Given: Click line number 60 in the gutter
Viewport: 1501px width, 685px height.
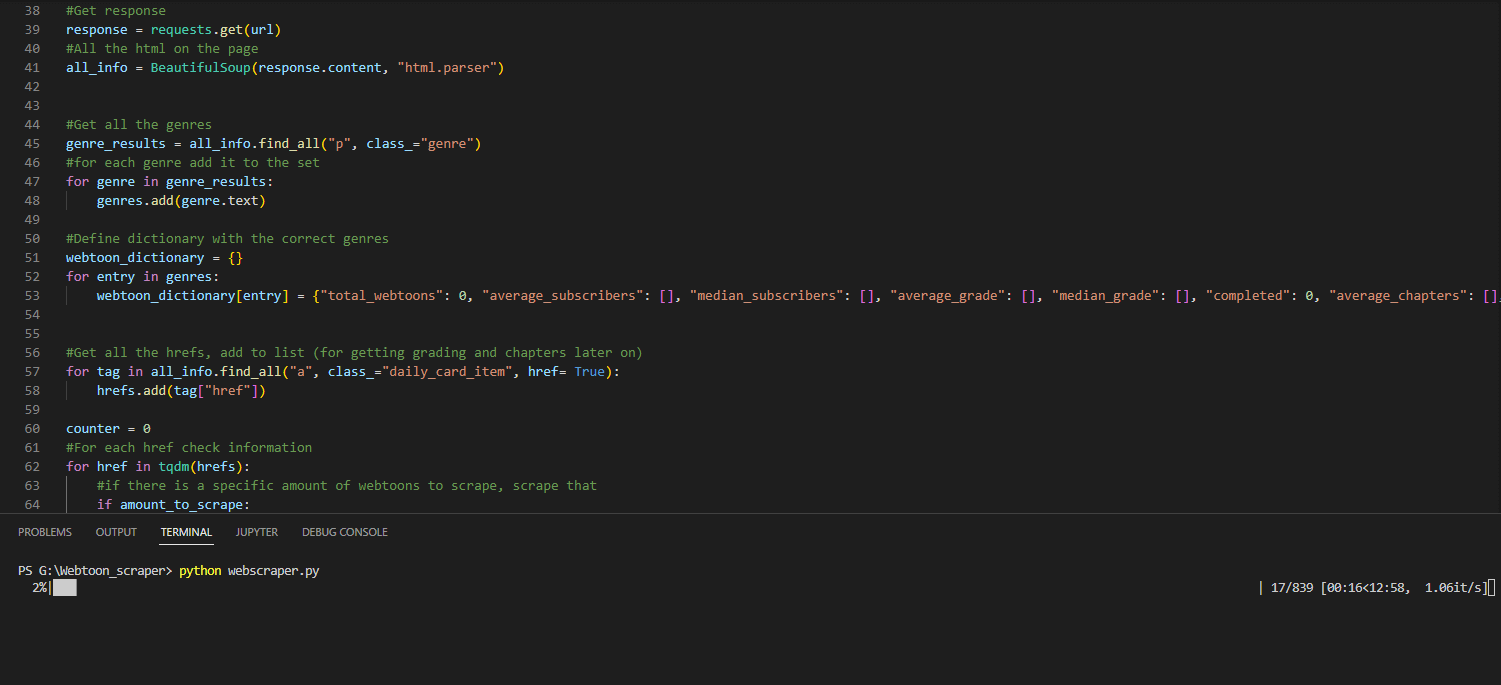Looking at the screenshot, I should point(32,428).
